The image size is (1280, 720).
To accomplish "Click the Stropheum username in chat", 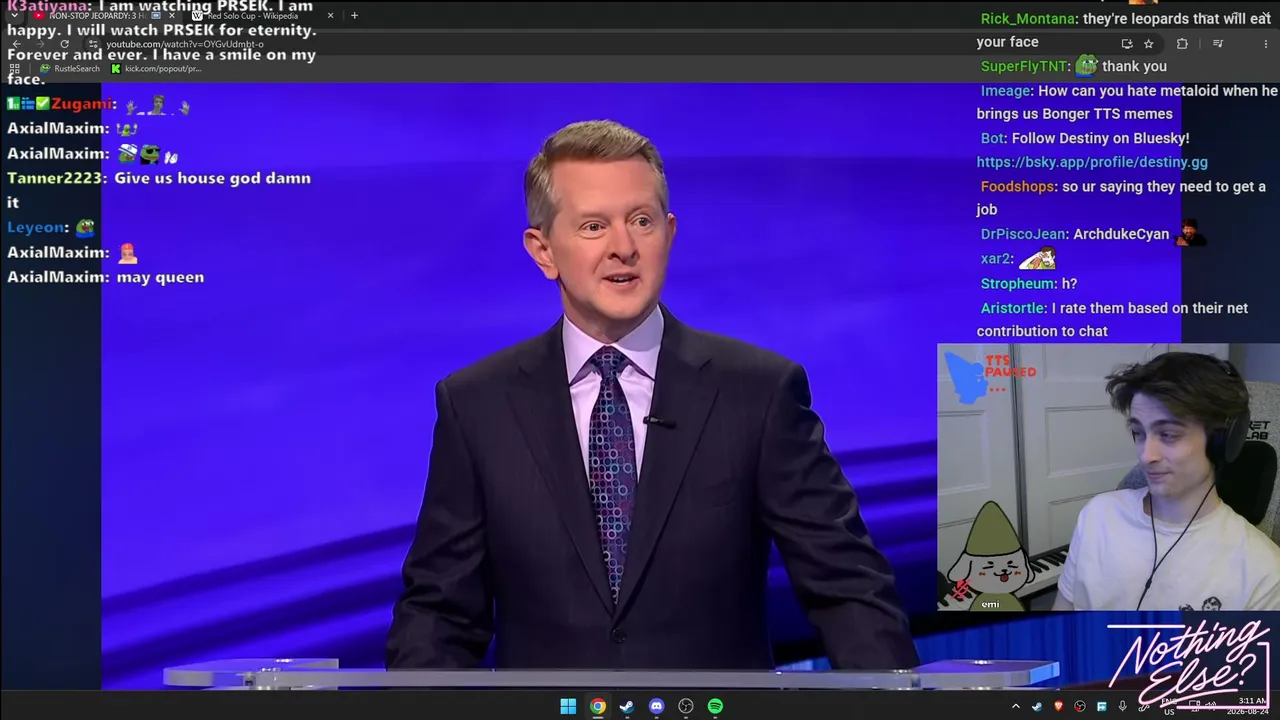I will point(1017,284).
